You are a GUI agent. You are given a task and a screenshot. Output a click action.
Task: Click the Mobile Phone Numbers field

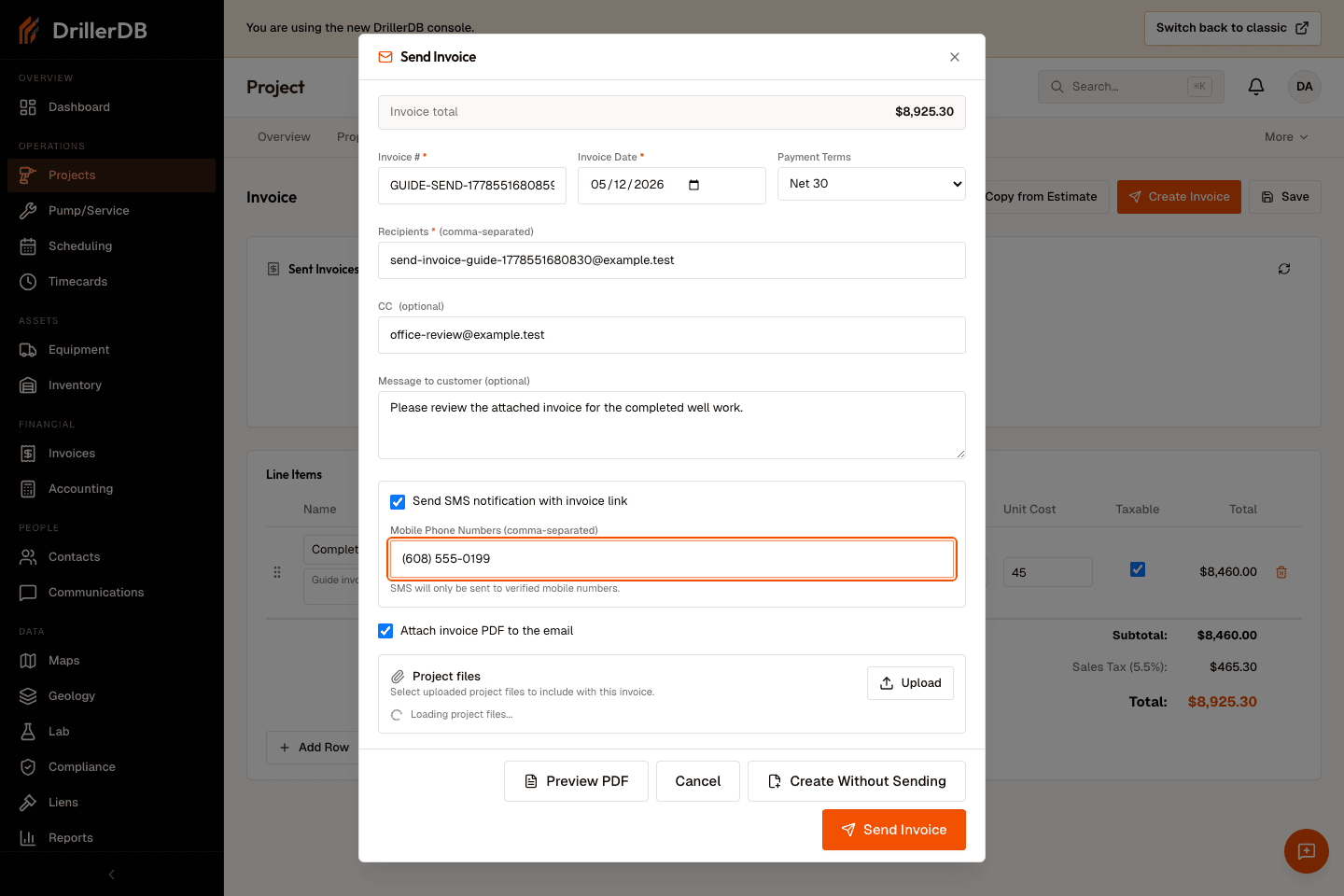coord(672,559)
